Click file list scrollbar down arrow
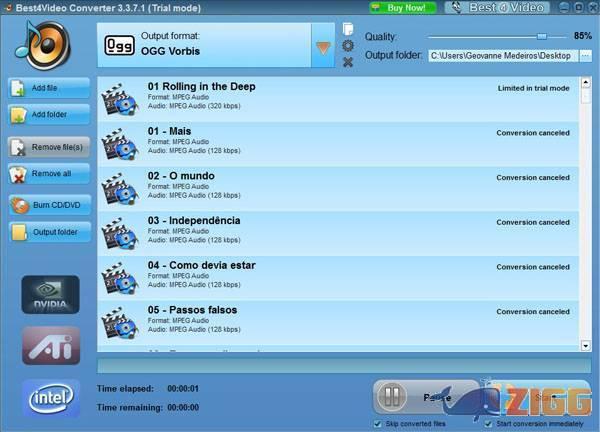Viewport: 600px width, 432px height. tap(585, 346)
